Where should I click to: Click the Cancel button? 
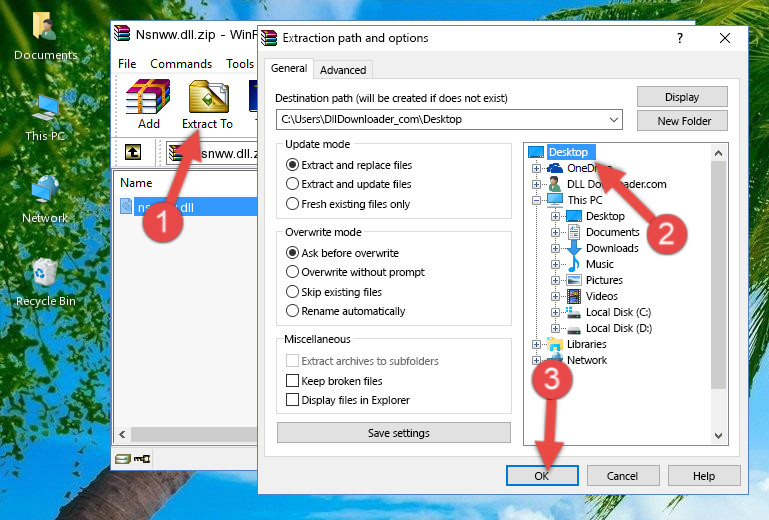click(x=622, y=476)
